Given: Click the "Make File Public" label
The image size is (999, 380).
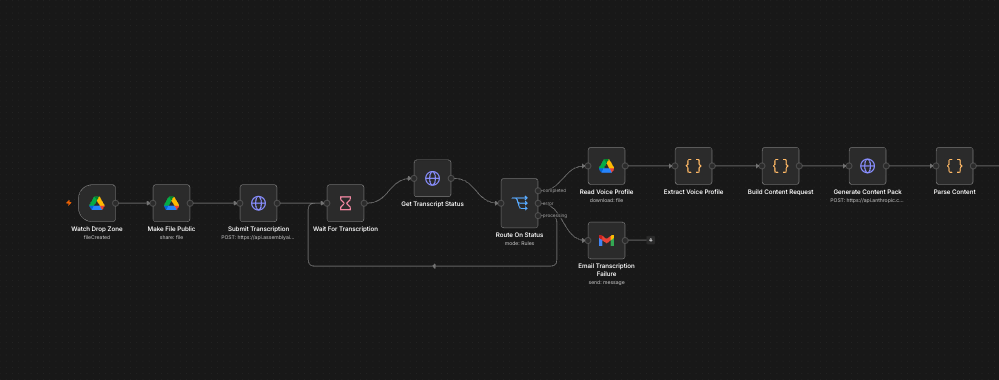Looking at the screenshot, I should (171, 229).
